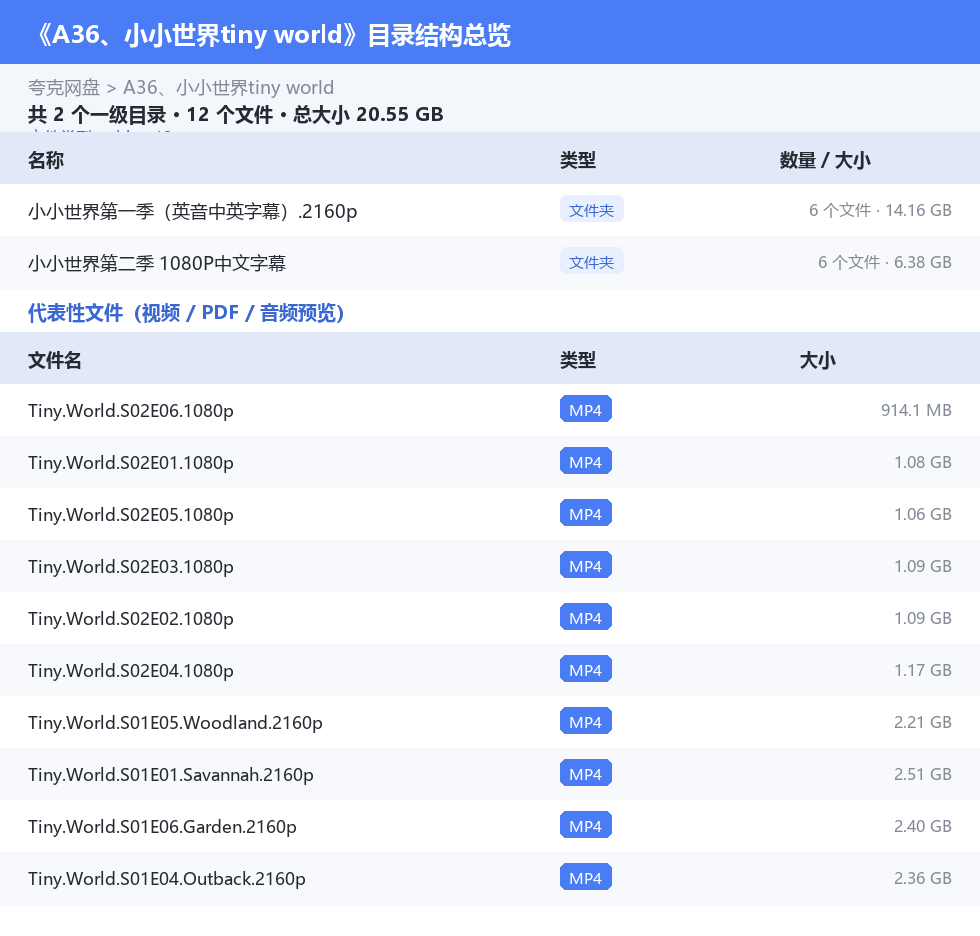Open folder 小小世界第二季 1080P中文字幕

tap(157, 263)
